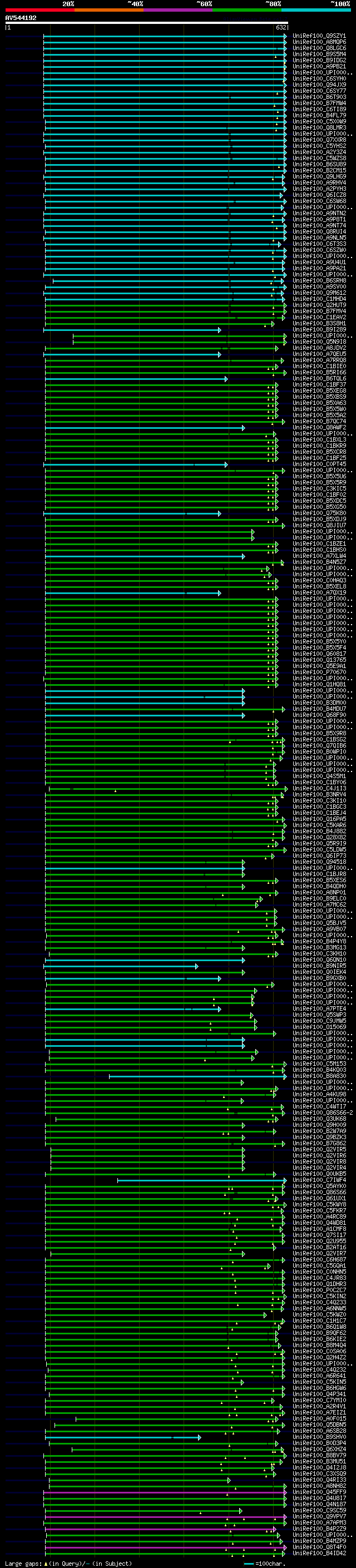Viewport: 356px width, 1568px height.
Task: Select hit UniRef100_B3DM00
Action: click(x=319, y=703)
